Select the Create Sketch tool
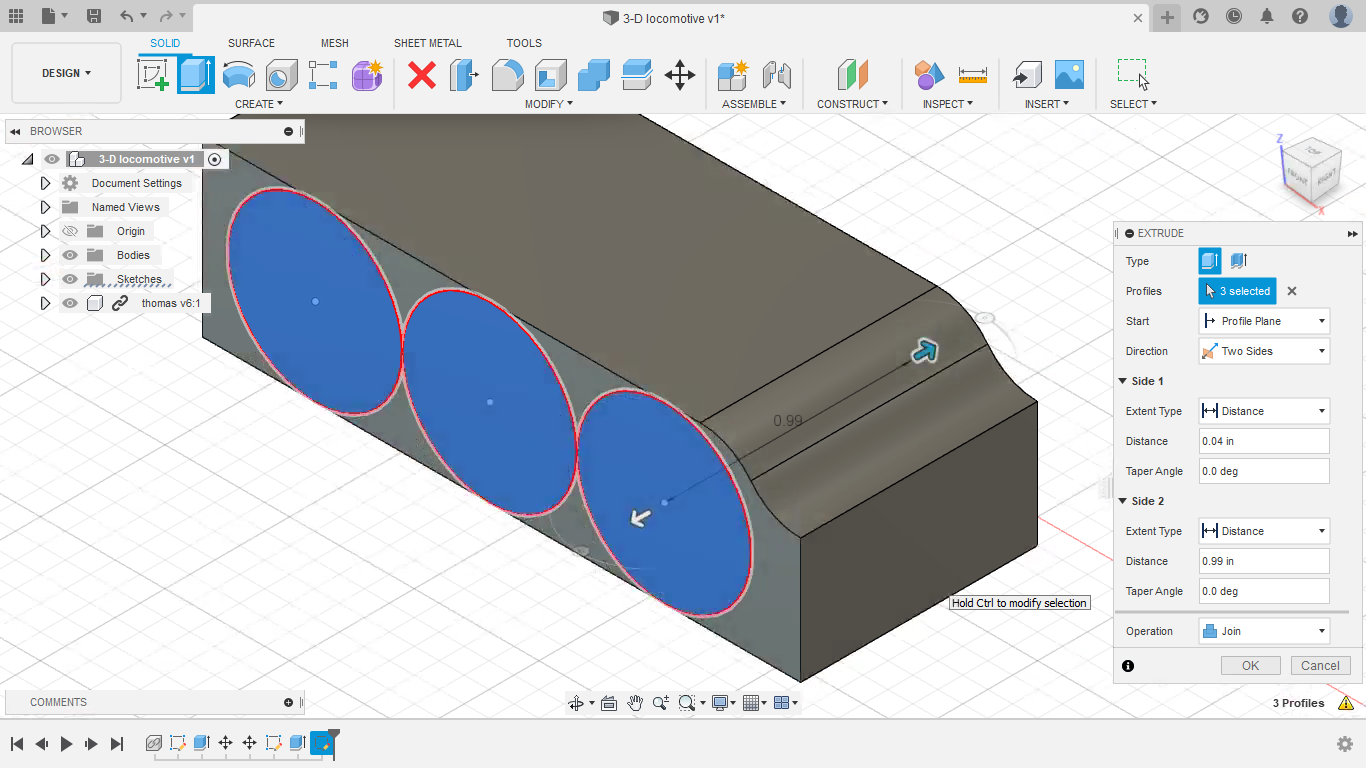Viewport: 1366px width, 768px height. pos(153,75)
